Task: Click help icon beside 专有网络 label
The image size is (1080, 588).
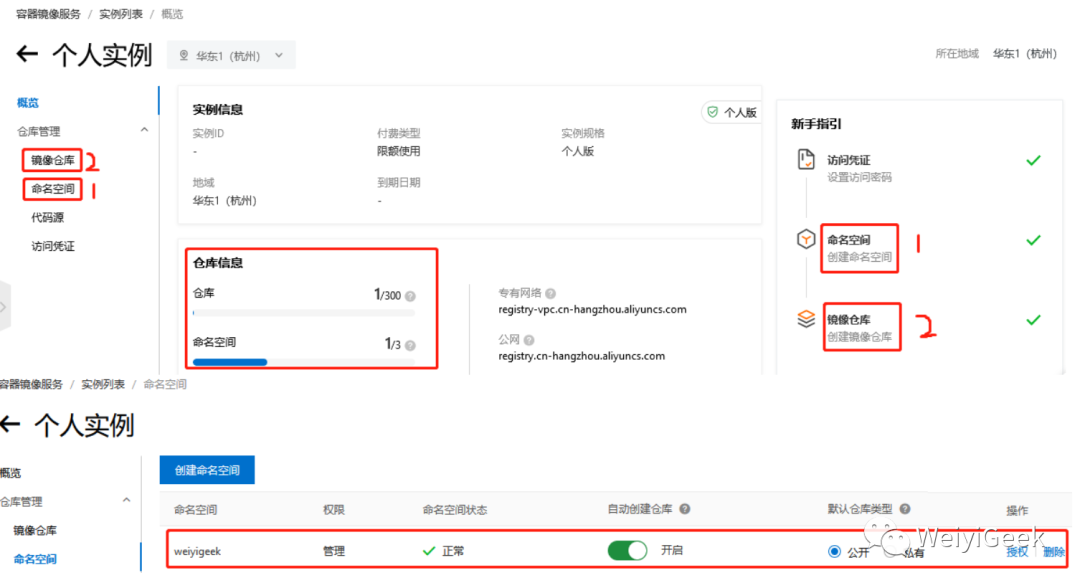Action: click(x=550, y=293)
